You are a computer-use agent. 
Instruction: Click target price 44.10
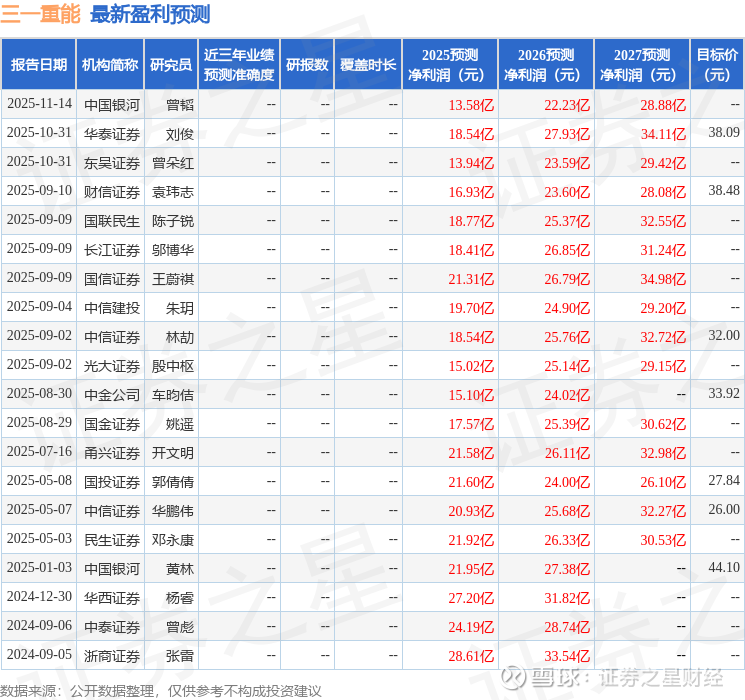click(724, 567)
